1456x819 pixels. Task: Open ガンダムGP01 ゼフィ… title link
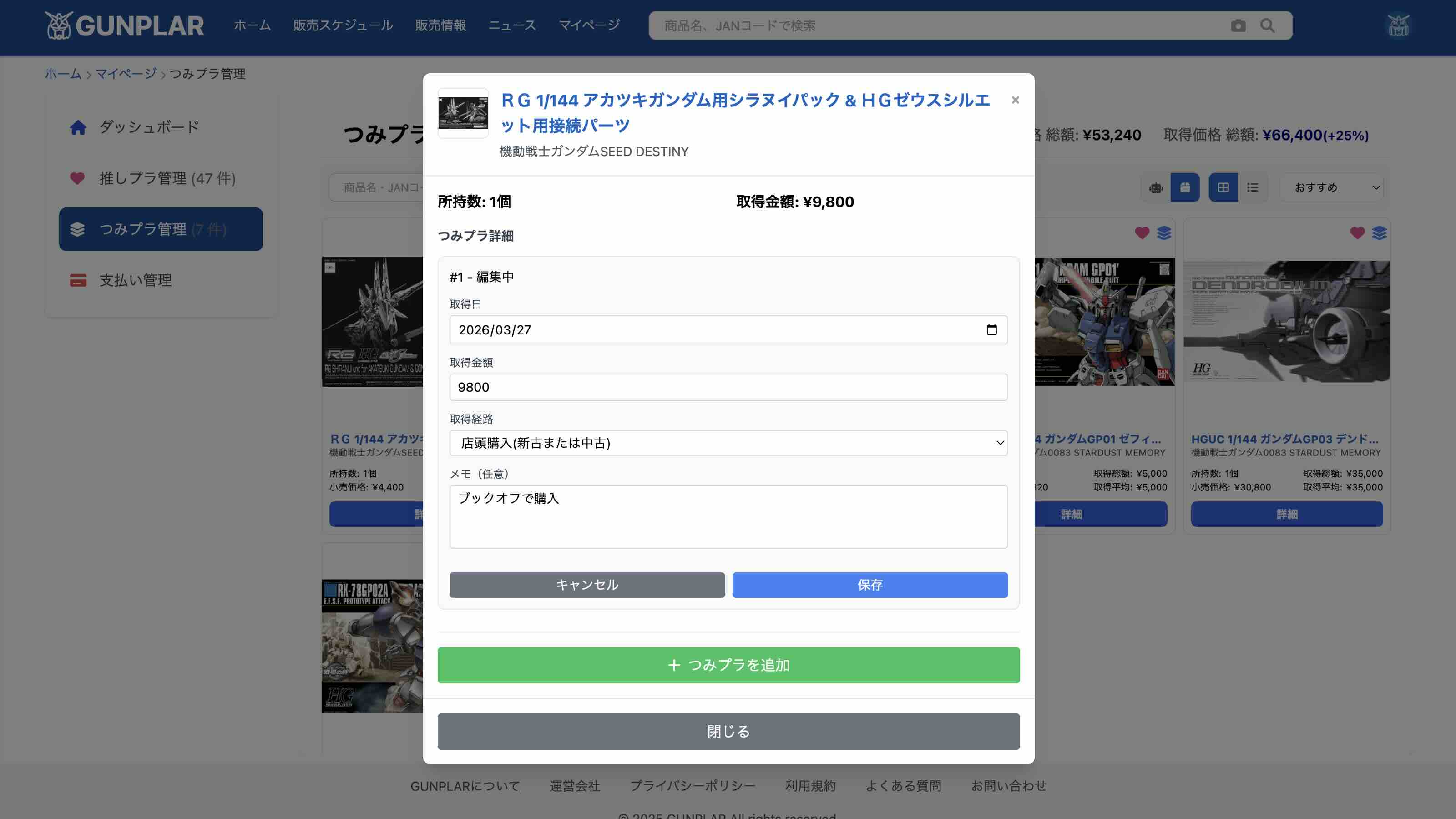pos(1097,439)
